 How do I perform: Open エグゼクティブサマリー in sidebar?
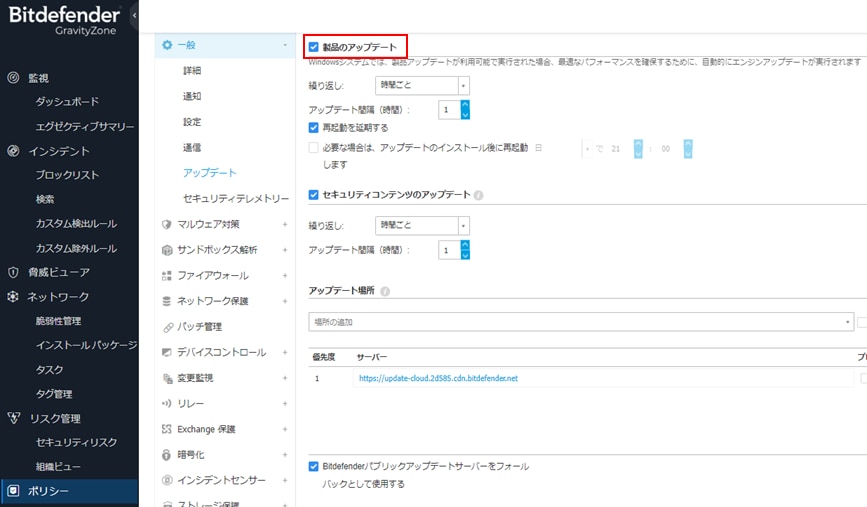pos(85,127)
